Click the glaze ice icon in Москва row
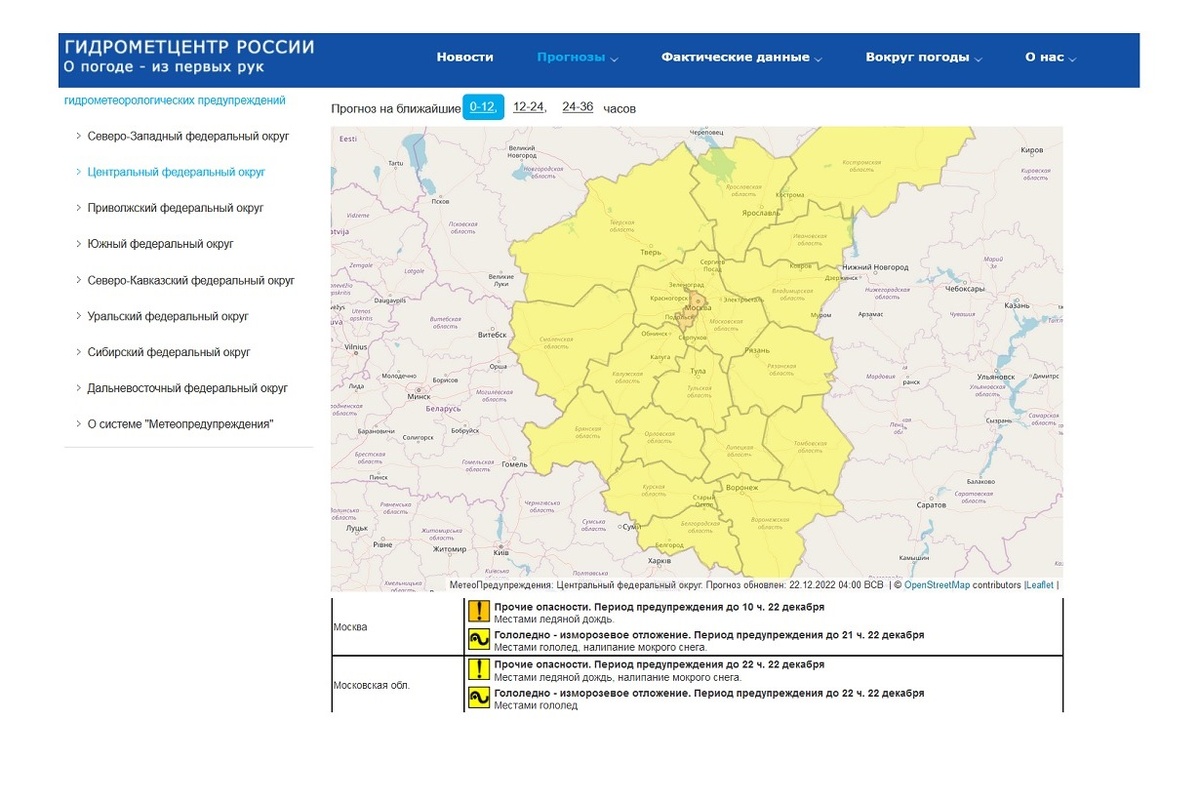This screenshot has width=1200, height=800. click(479, 640)
